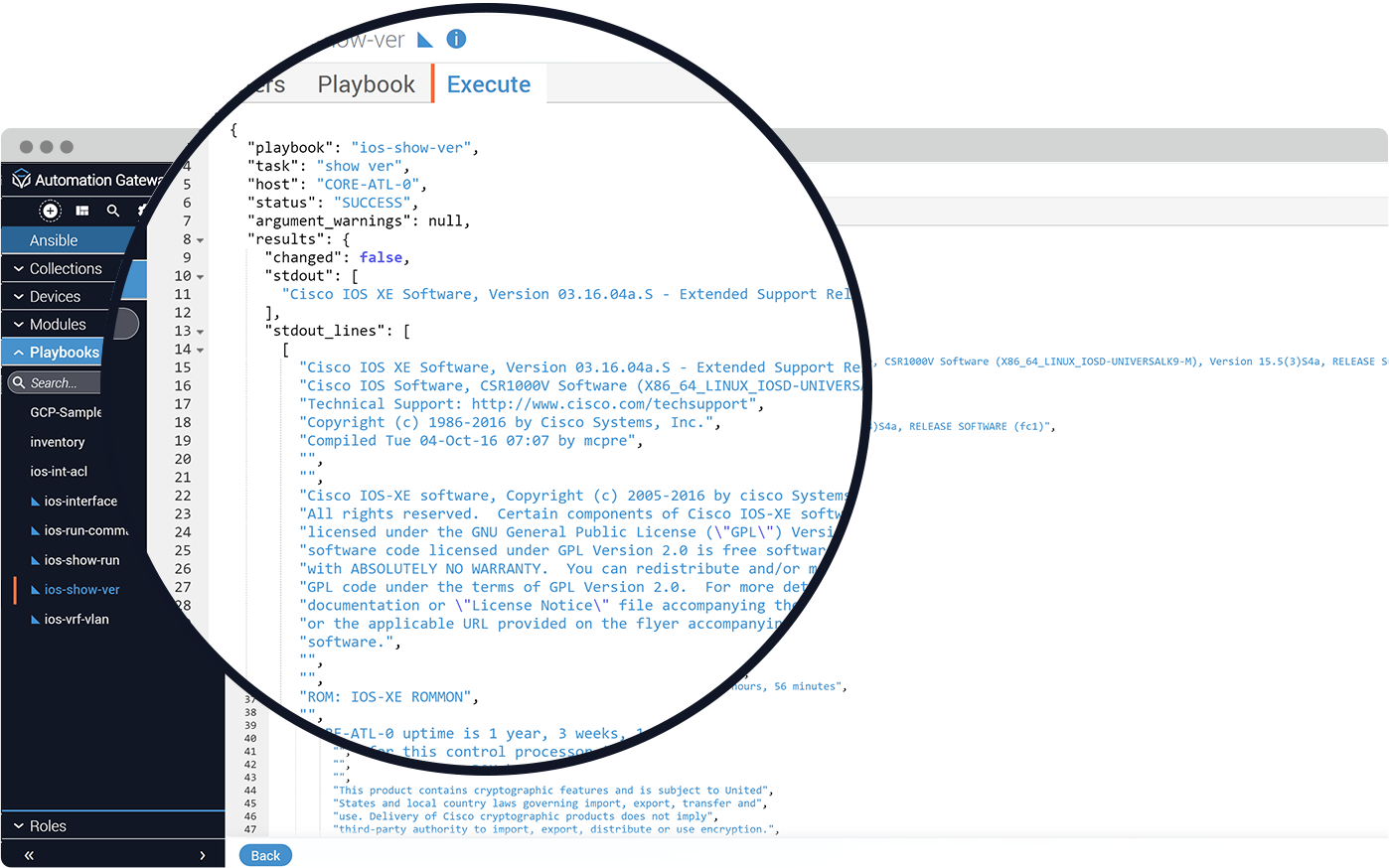This screenshot has width=1389, height=868.
Task: Click the info icon beside the ios-show-ver title
Action: pyautogui.click(x=456, y=39)
